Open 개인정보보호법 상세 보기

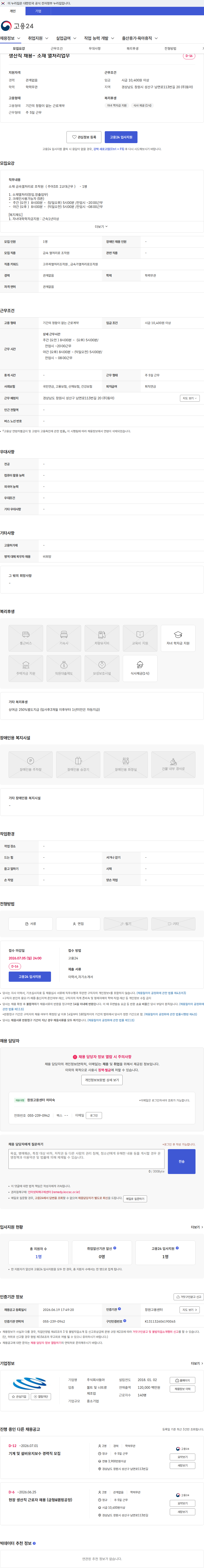pyautogui.click(x=102, y=1080)
